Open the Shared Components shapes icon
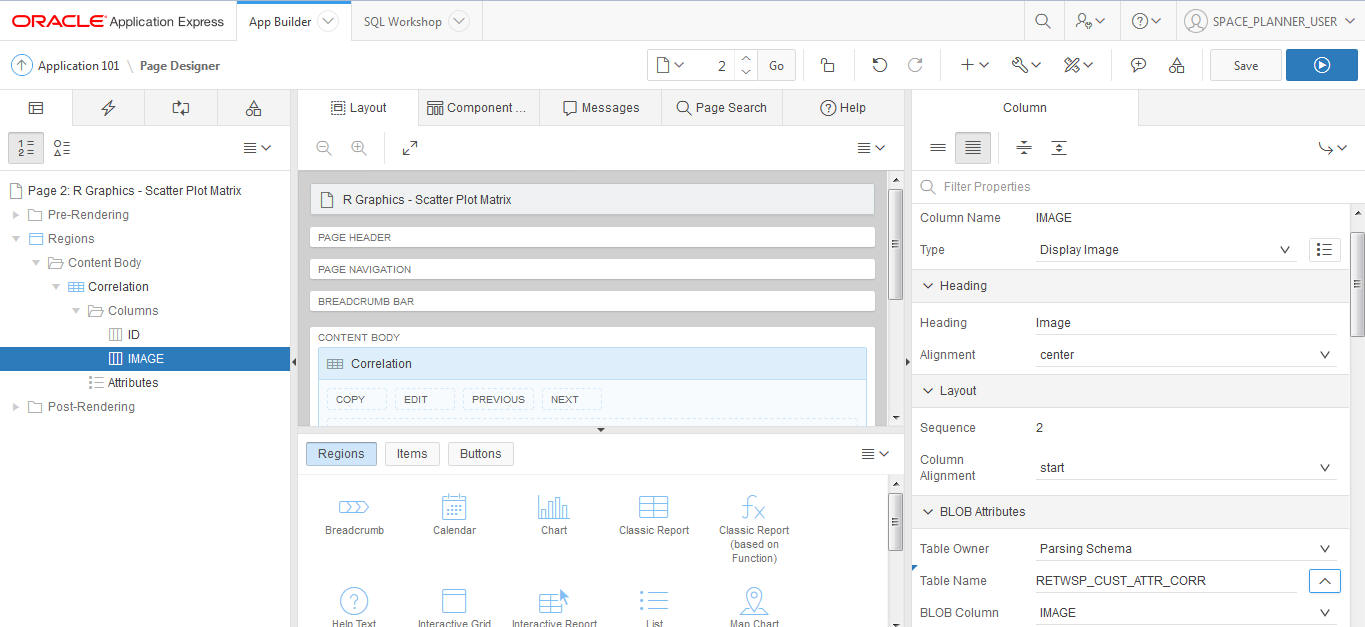The image size is (1365, 627). pos(1177,65)
